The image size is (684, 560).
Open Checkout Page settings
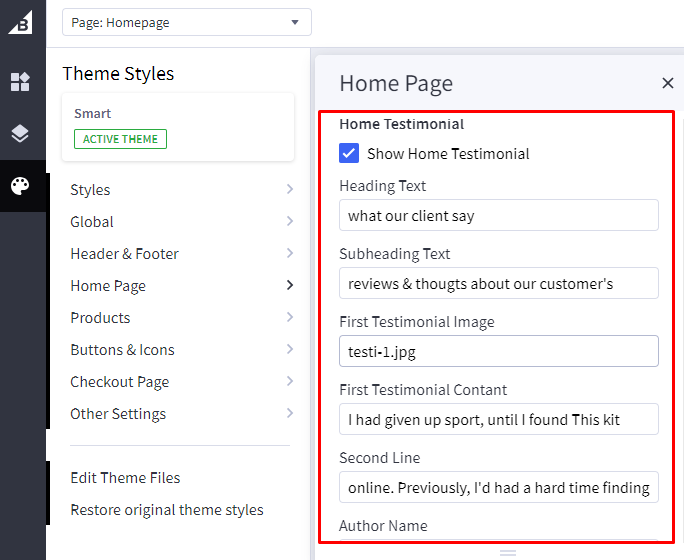point(180,382)
